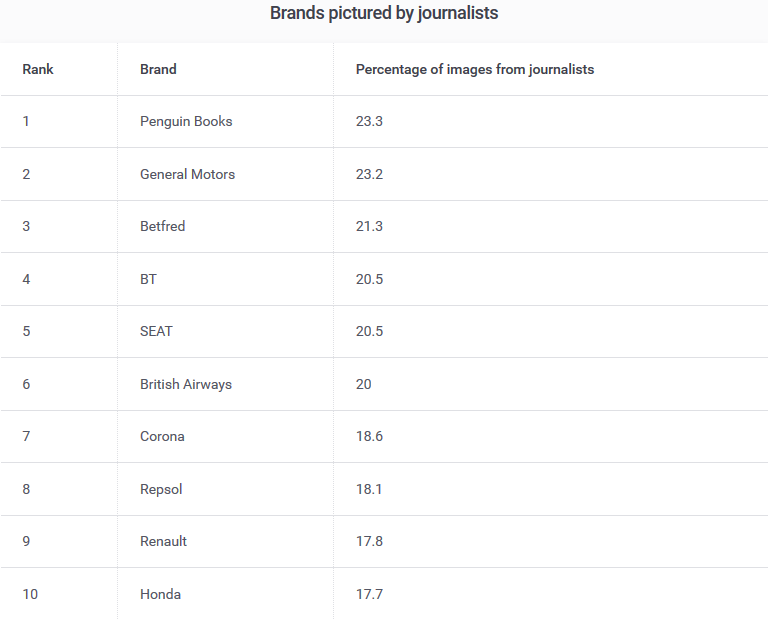Click the BT brand cell

tap(148, 279)
